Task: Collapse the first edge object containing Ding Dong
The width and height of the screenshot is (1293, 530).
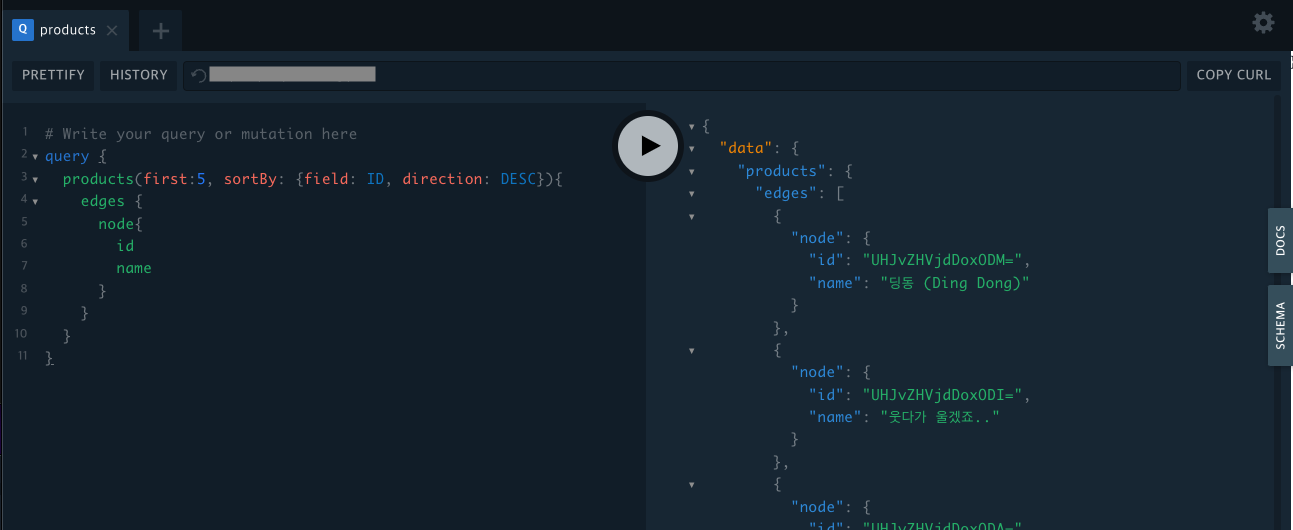Action: tap(691, 215)
